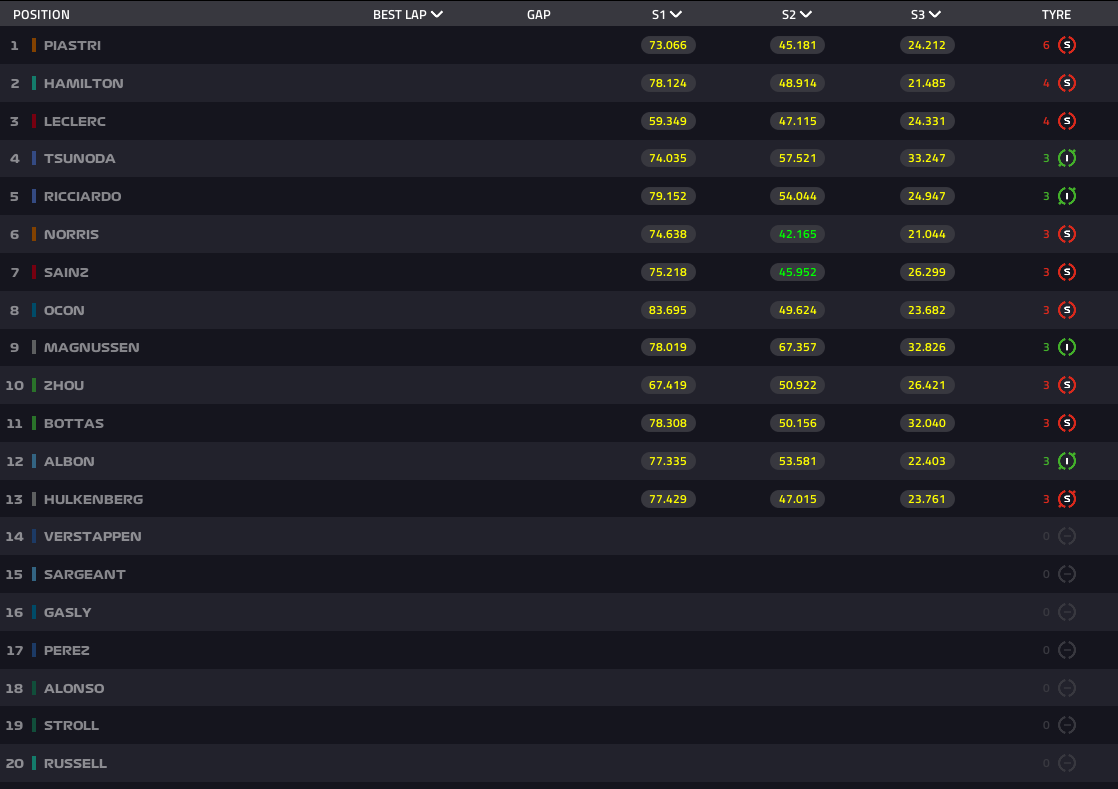Click Sainz's green S2 time 45.952

coord(797,272)
